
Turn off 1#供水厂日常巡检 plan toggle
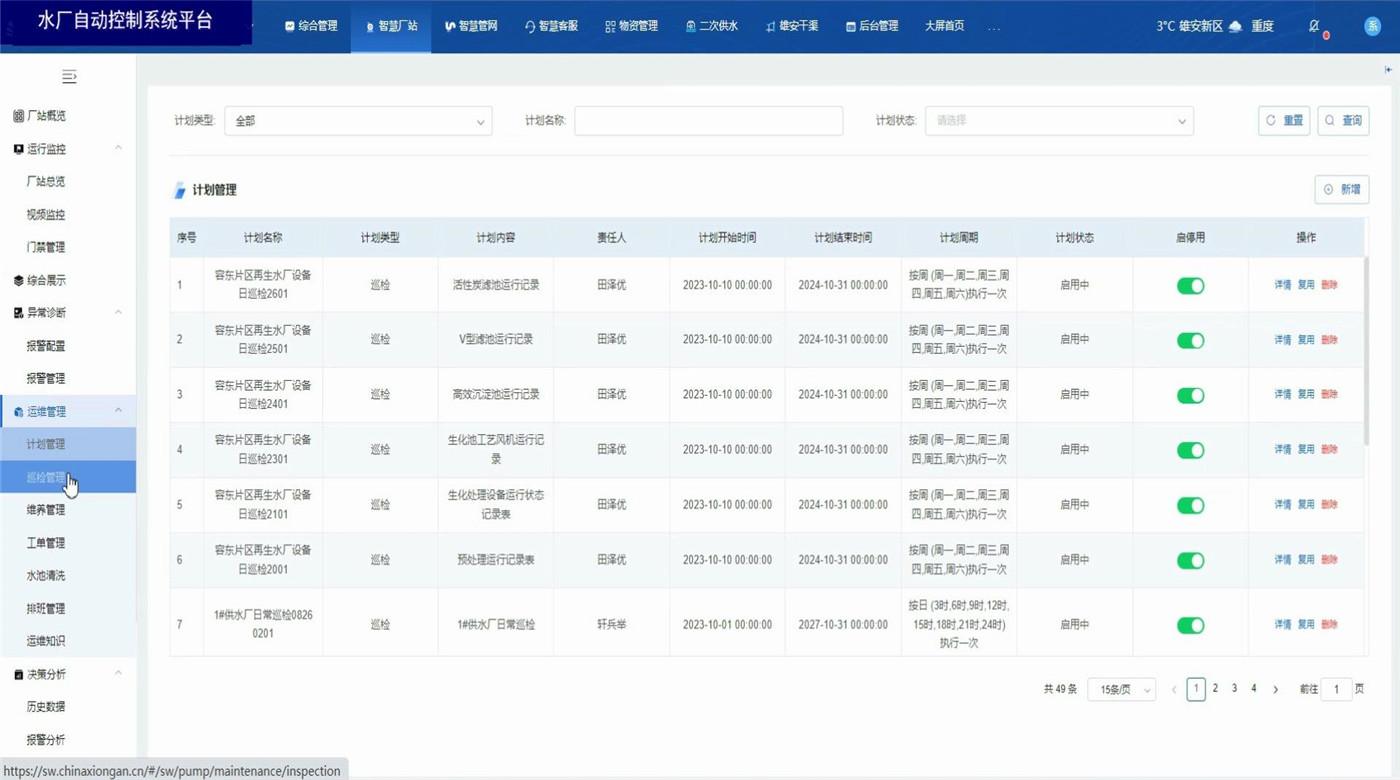tap(1190, 625)
